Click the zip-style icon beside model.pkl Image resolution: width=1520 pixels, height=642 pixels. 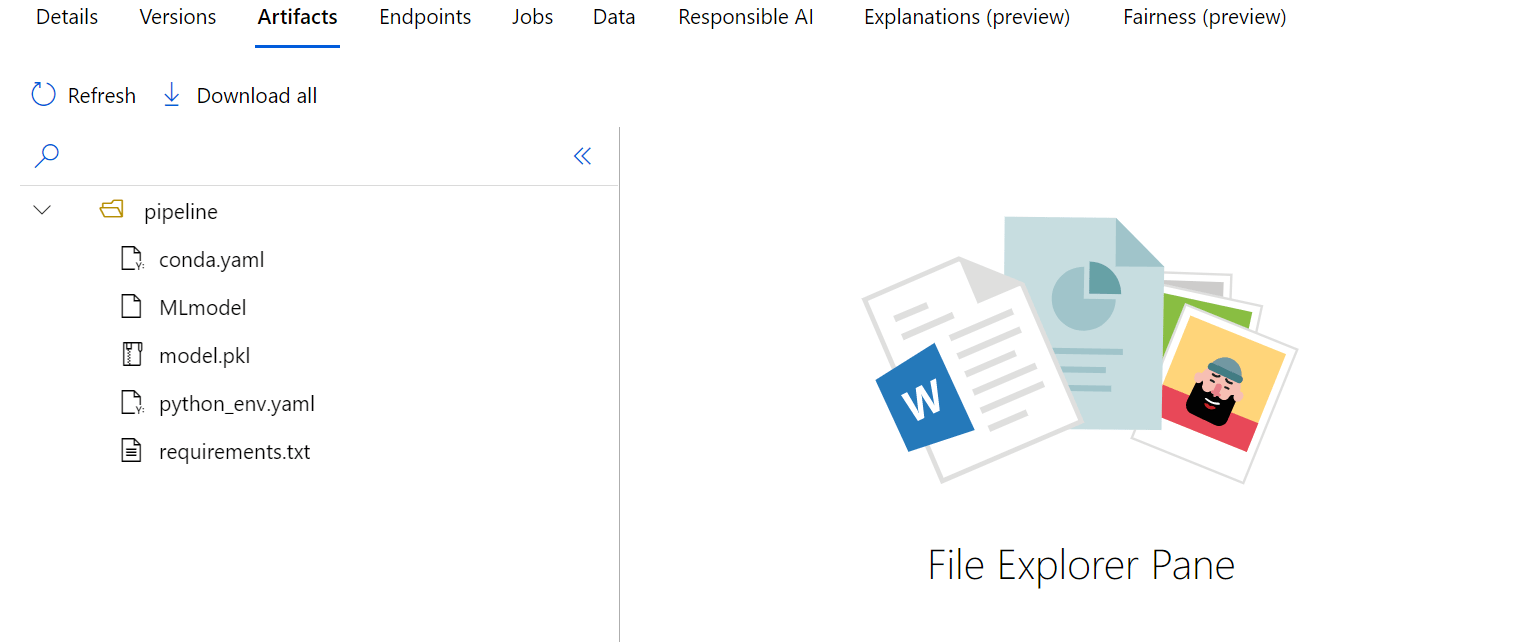pos(131,354)
